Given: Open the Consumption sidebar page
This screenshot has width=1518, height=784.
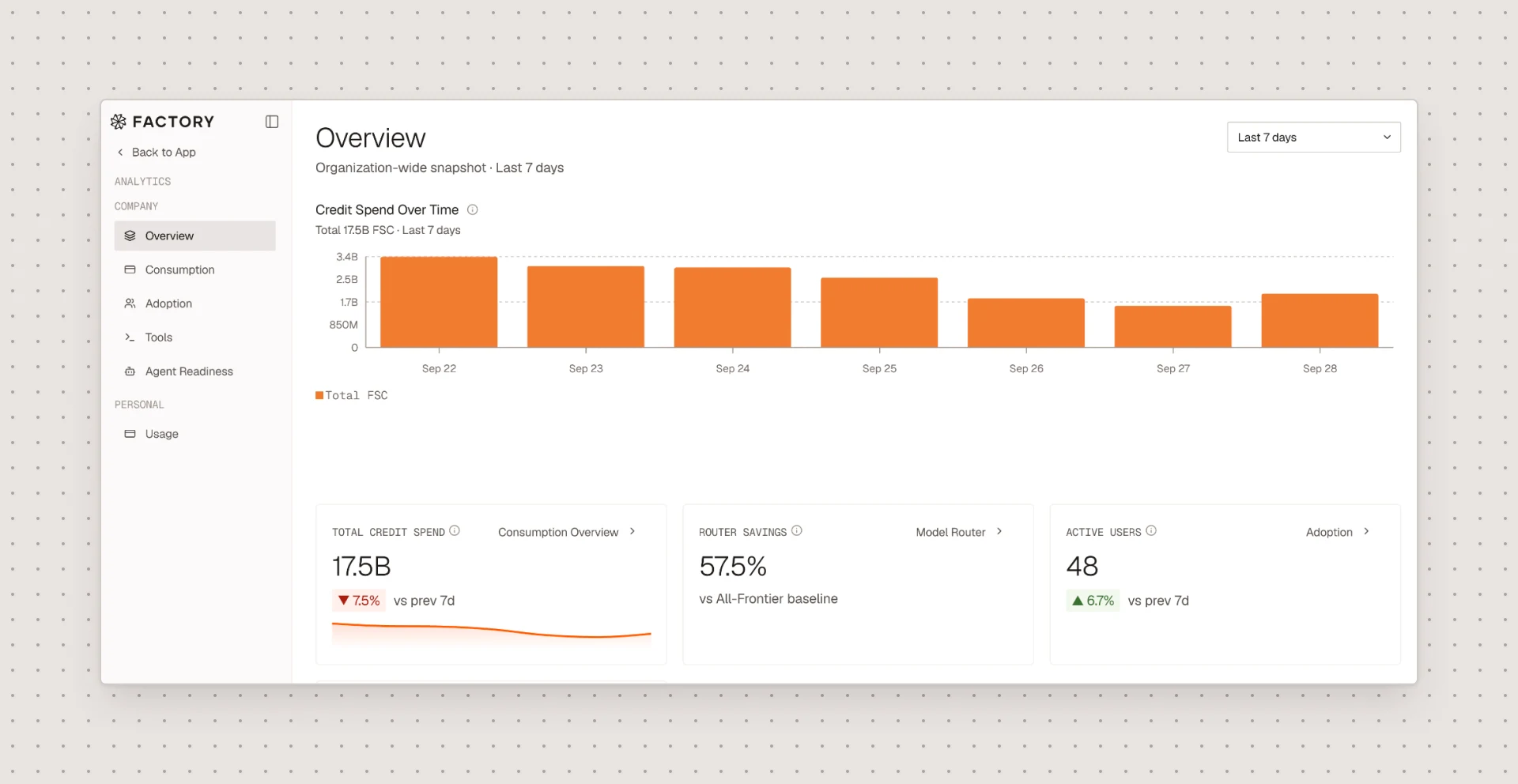Looking at the screenshot, I should tap(195, 270).
